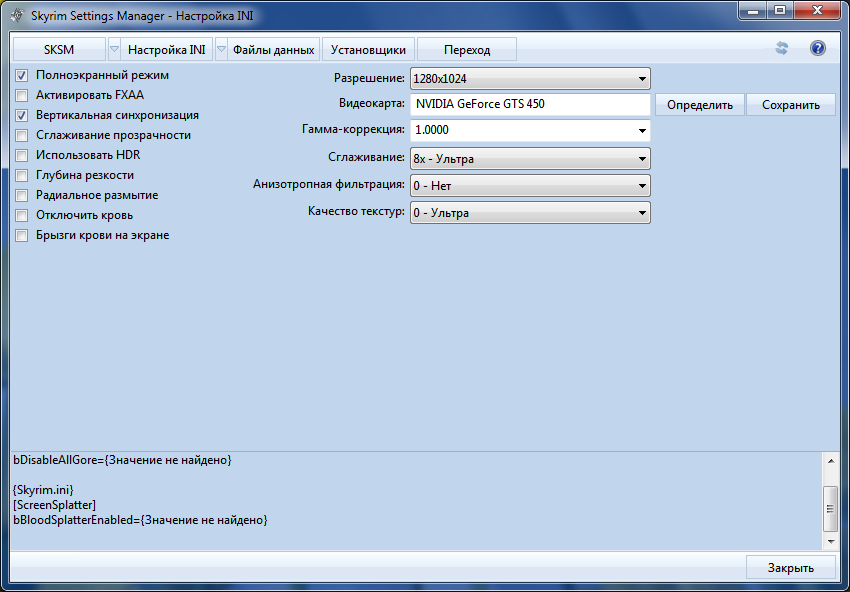Expand Анизотропная фильтрация combo box

pos(530,185)
